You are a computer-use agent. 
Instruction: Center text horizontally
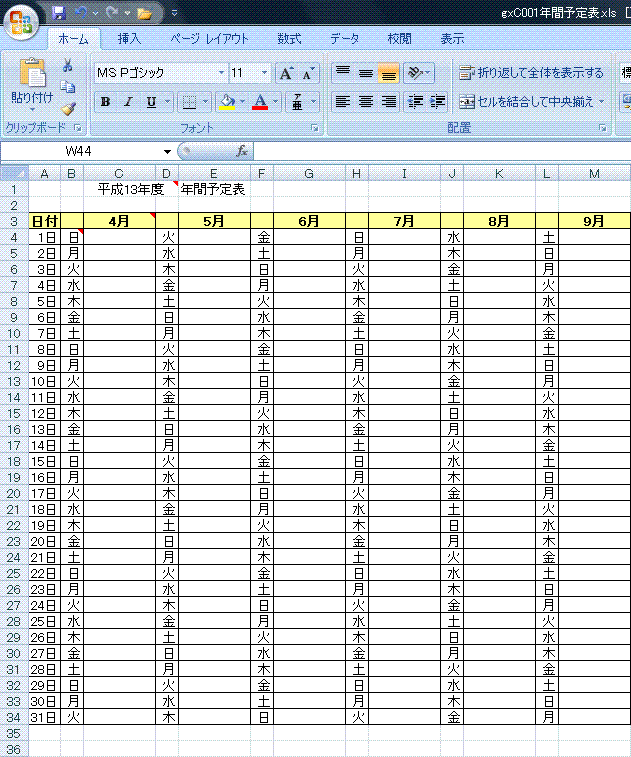365,101
